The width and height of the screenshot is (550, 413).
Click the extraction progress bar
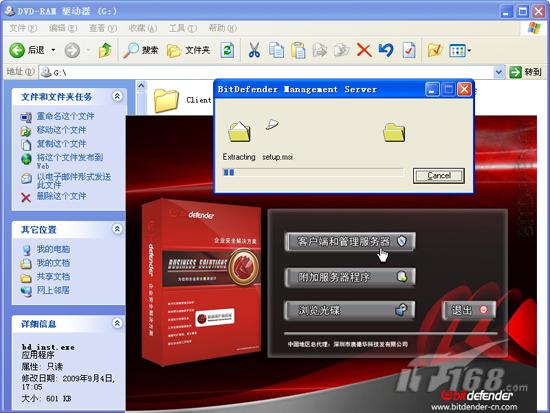(x=313, y=173)
